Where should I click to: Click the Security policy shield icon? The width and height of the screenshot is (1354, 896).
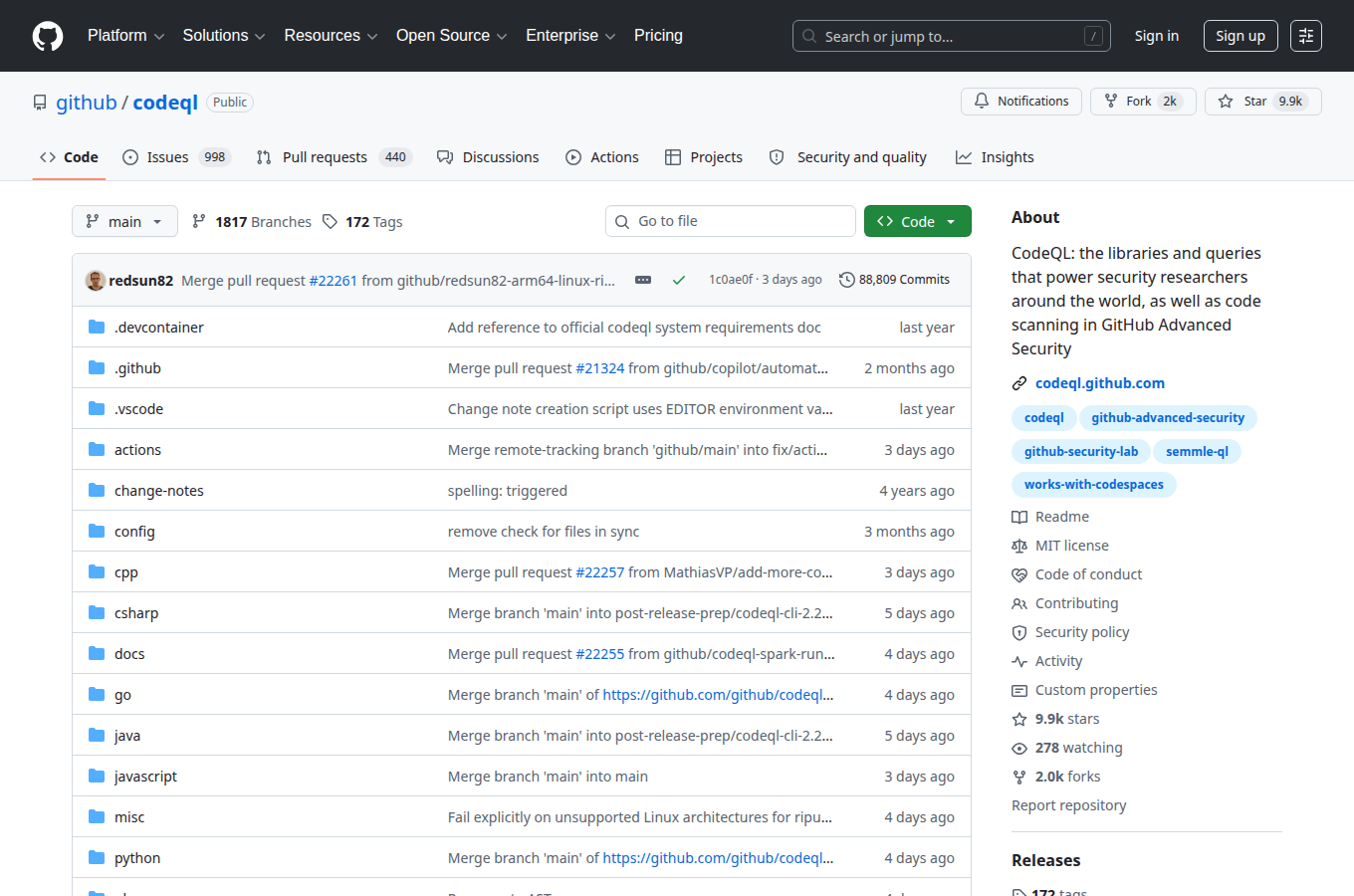(1019, 632)
